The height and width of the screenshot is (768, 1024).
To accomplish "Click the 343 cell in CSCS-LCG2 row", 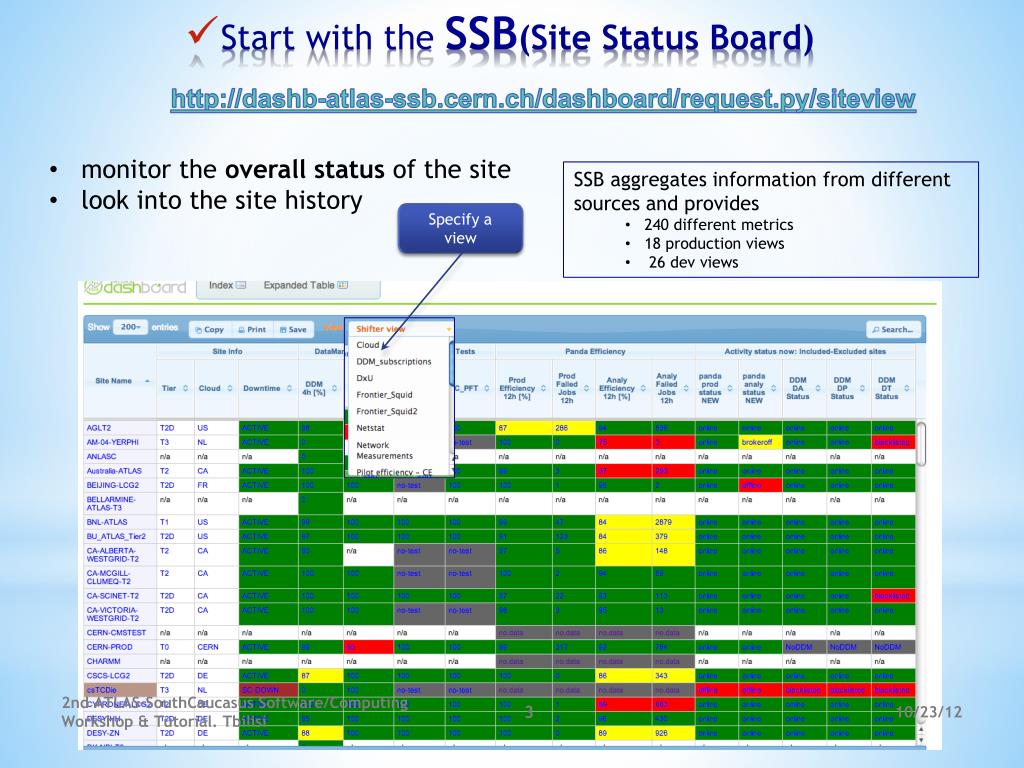I will point(673,676).
